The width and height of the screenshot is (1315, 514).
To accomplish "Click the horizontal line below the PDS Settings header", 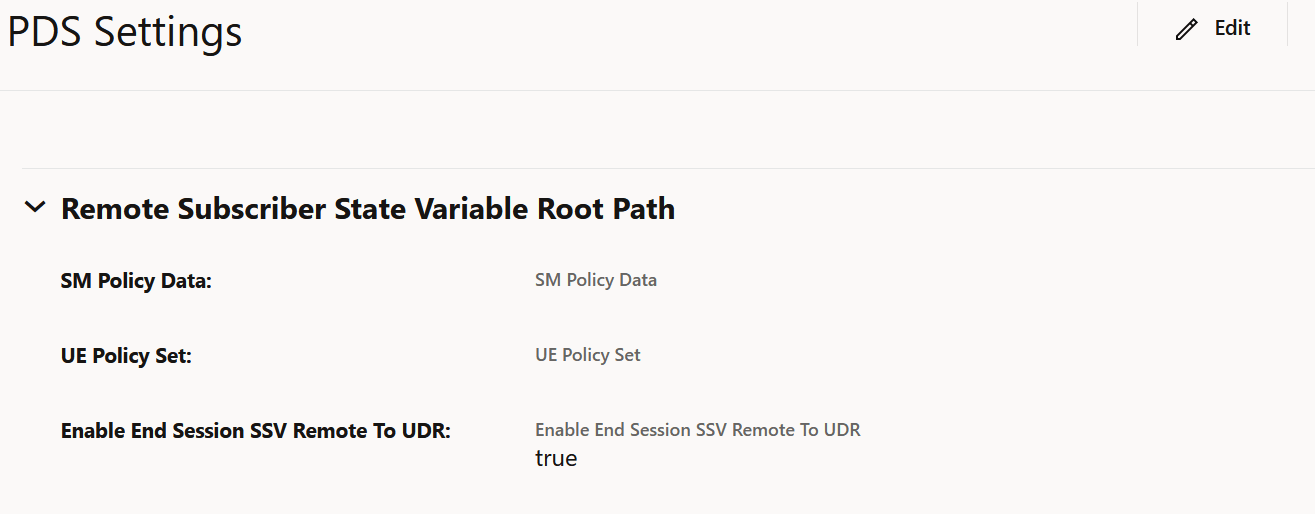I will click(657, 90).
